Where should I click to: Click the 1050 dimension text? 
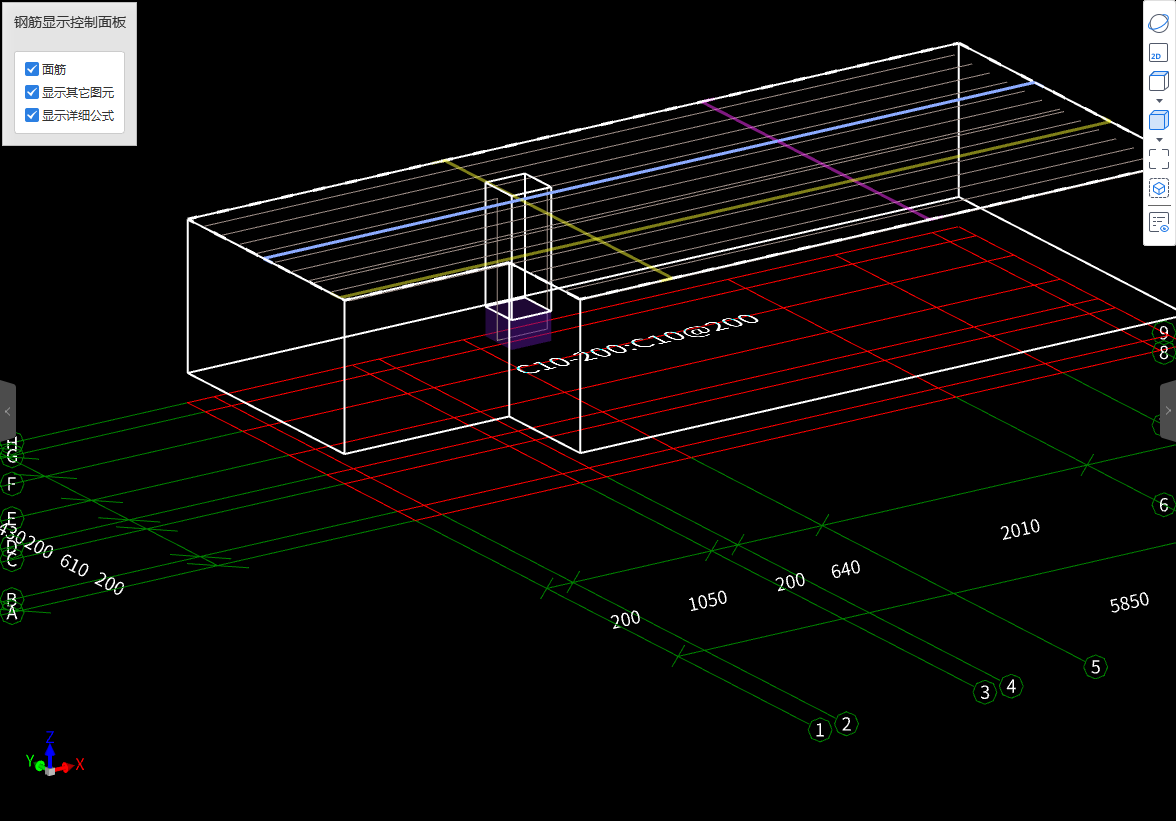coord(708,601)
